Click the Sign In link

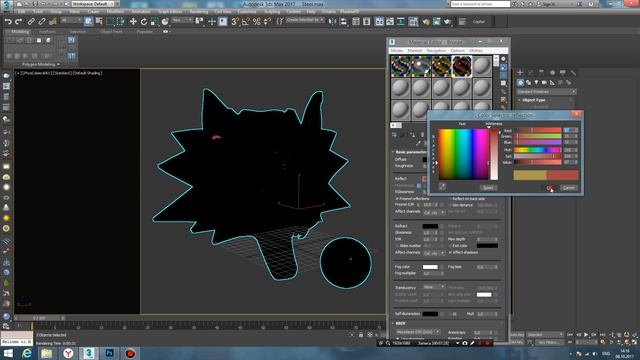tap(549, 4)
